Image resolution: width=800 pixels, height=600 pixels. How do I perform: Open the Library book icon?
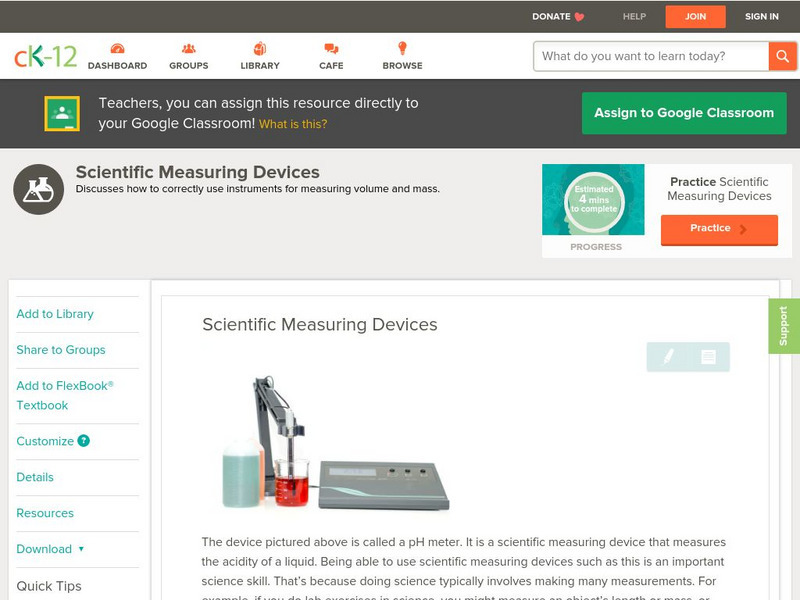260,49
